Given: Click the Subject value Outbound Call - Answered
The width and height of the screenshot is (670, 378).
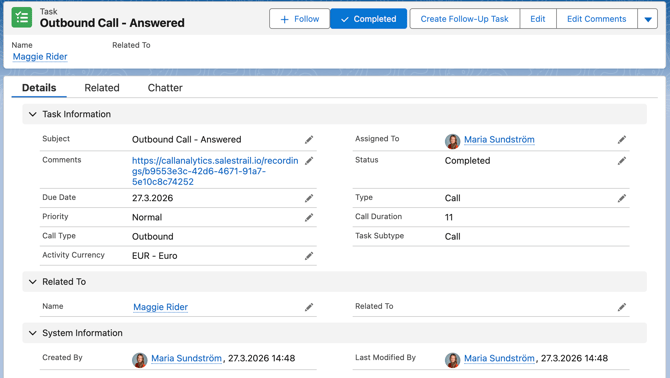Looking at the screenshot, I should click(x=186, y=140).
